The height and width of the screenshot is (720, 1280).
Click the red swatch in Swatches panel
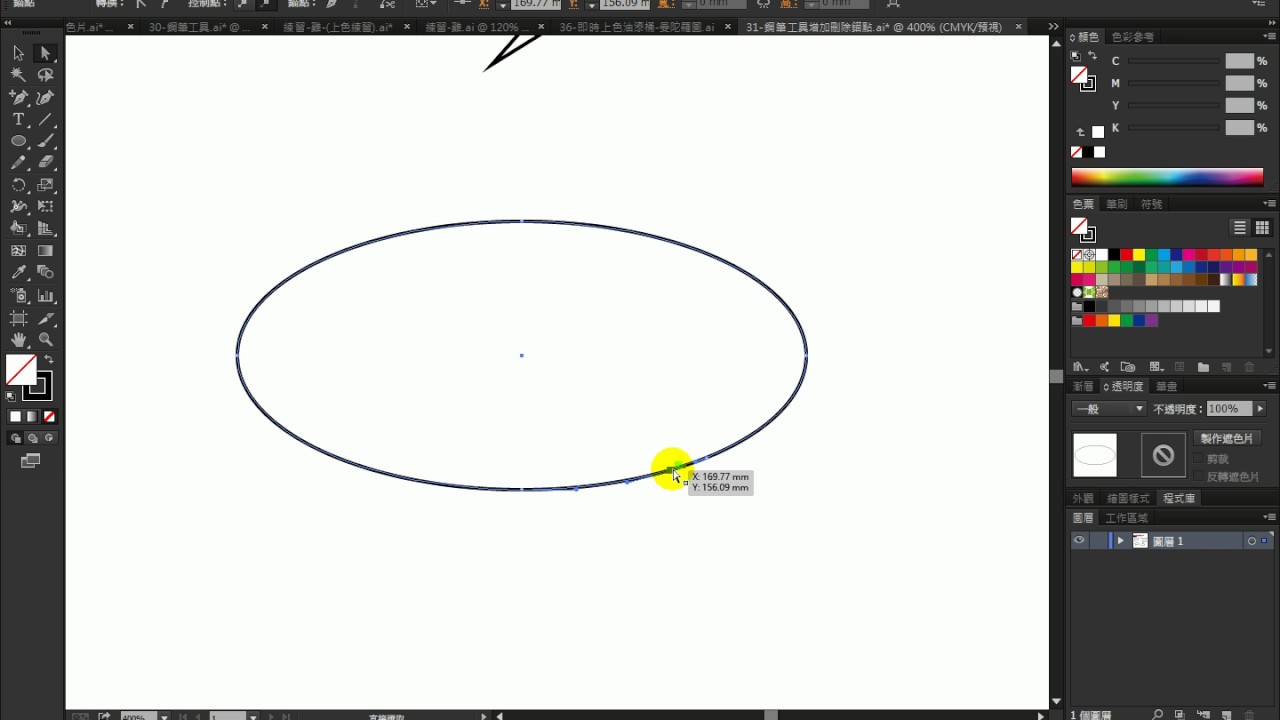click(1126, 255)
